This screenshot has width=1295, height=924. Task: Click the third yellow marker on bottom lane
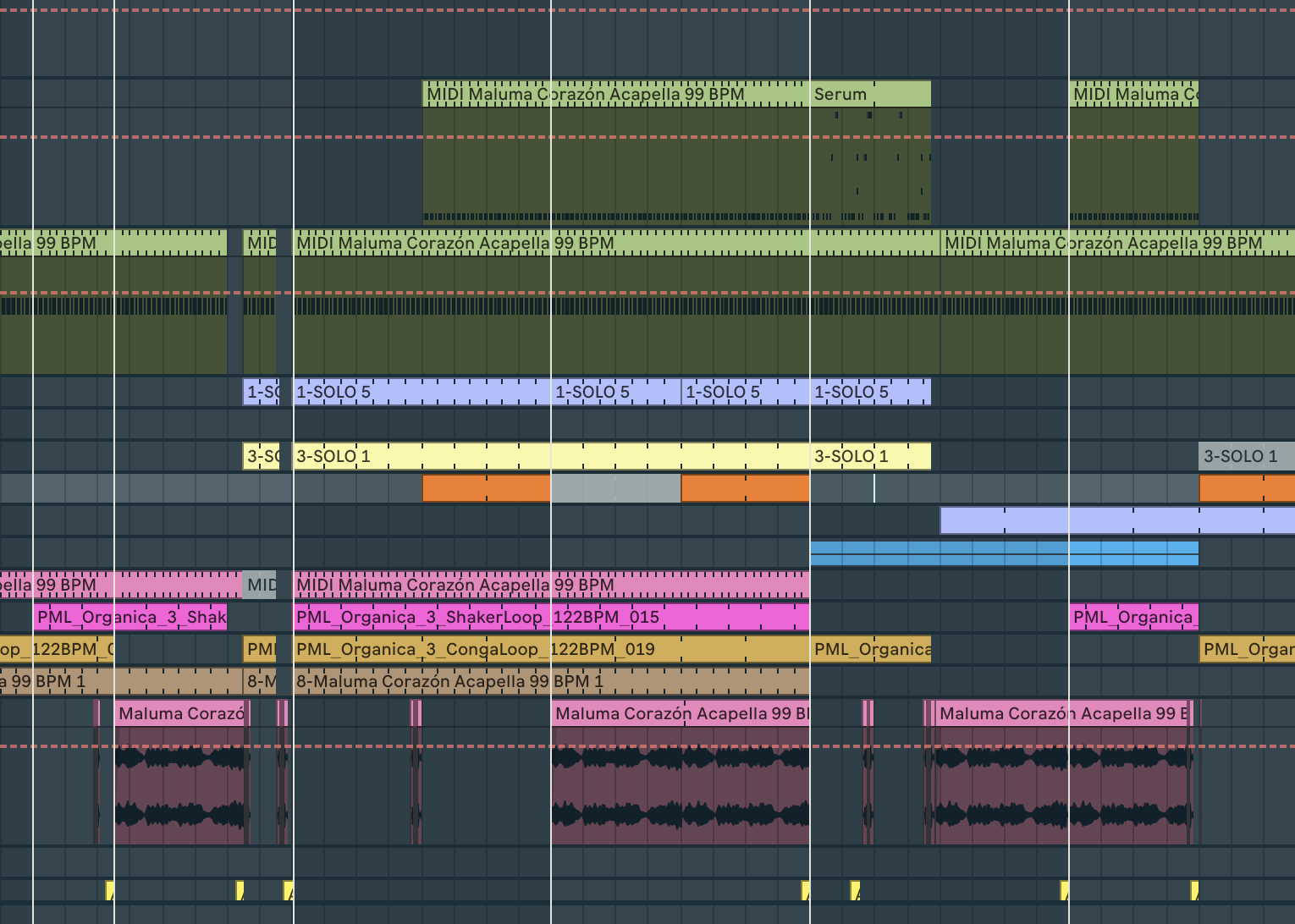pos(288,890)
